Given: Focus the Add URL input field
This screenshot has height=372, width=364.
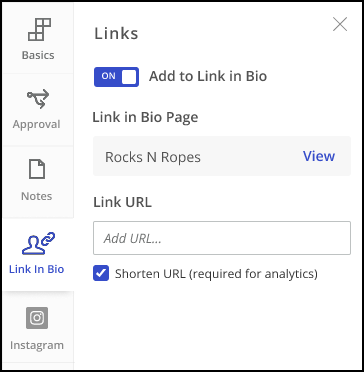Looking at the screenshot, I should pyautogui.click(x=222, y=238).
